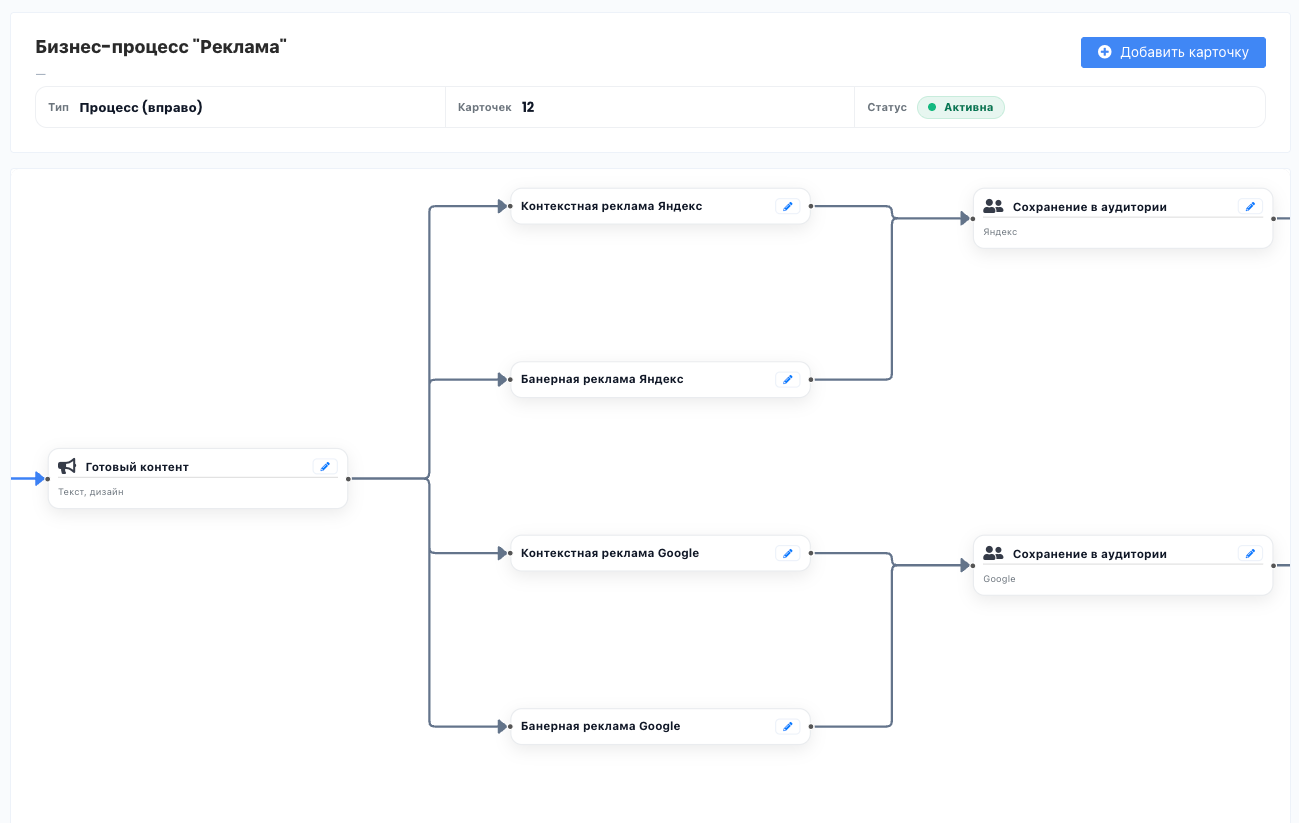Click the megaphone icon on Готовый контент

pos(67,466)
